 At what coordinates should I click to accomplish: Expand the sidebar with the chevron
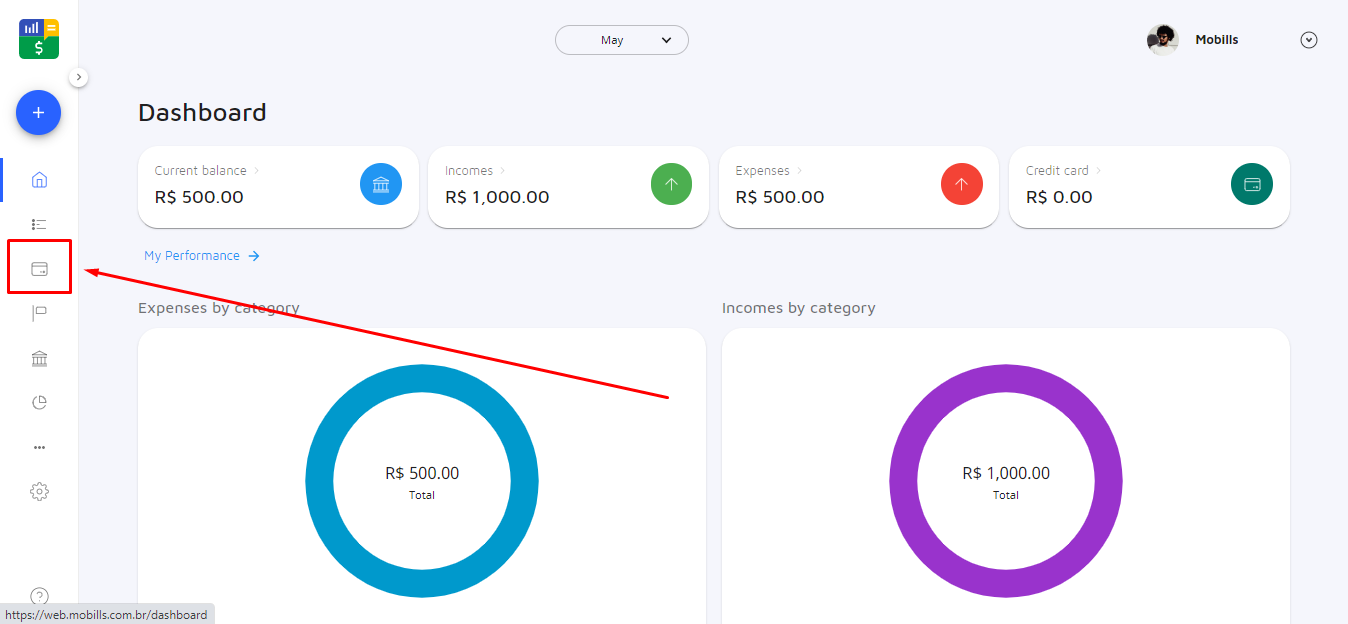(x=79, y=77)
